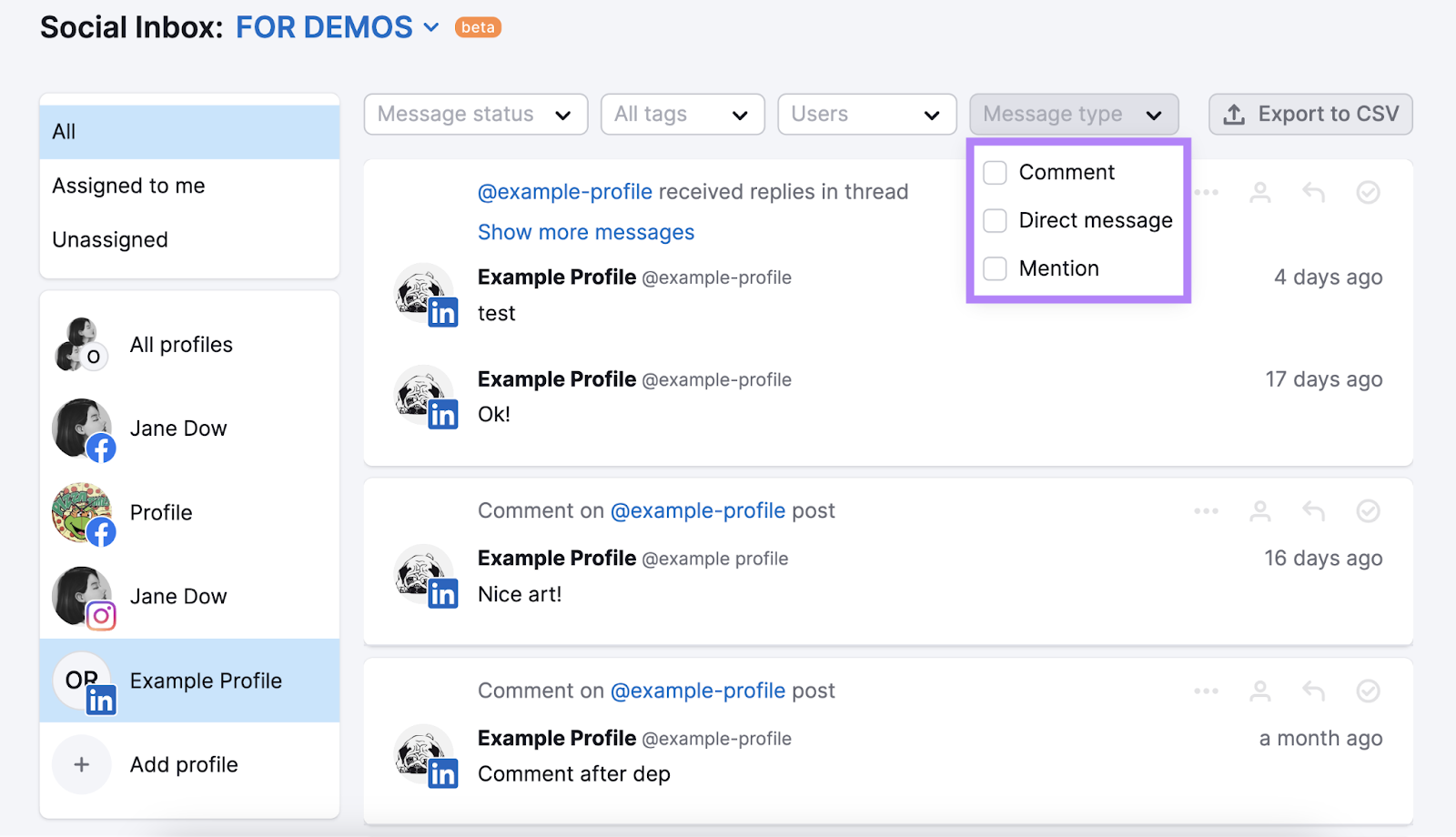Image resolution: width=1456 pixels, height=837 pixels.
Task: Click the Instagram badge on the second Jane Dow
Action: [102, 616]
